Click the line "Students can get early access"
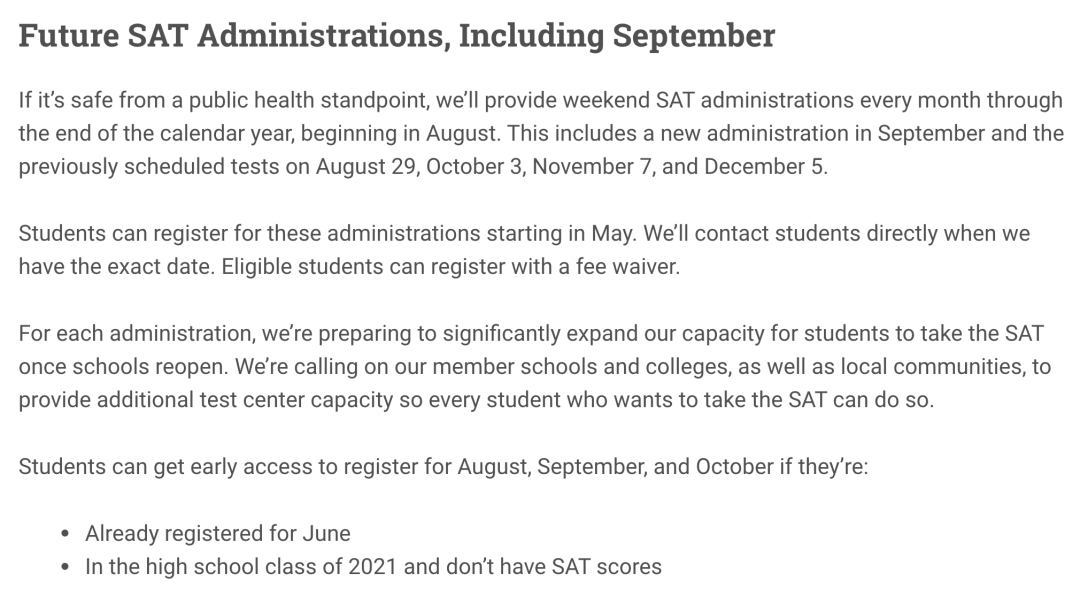1080x596 pixels. tap(443, 467)
